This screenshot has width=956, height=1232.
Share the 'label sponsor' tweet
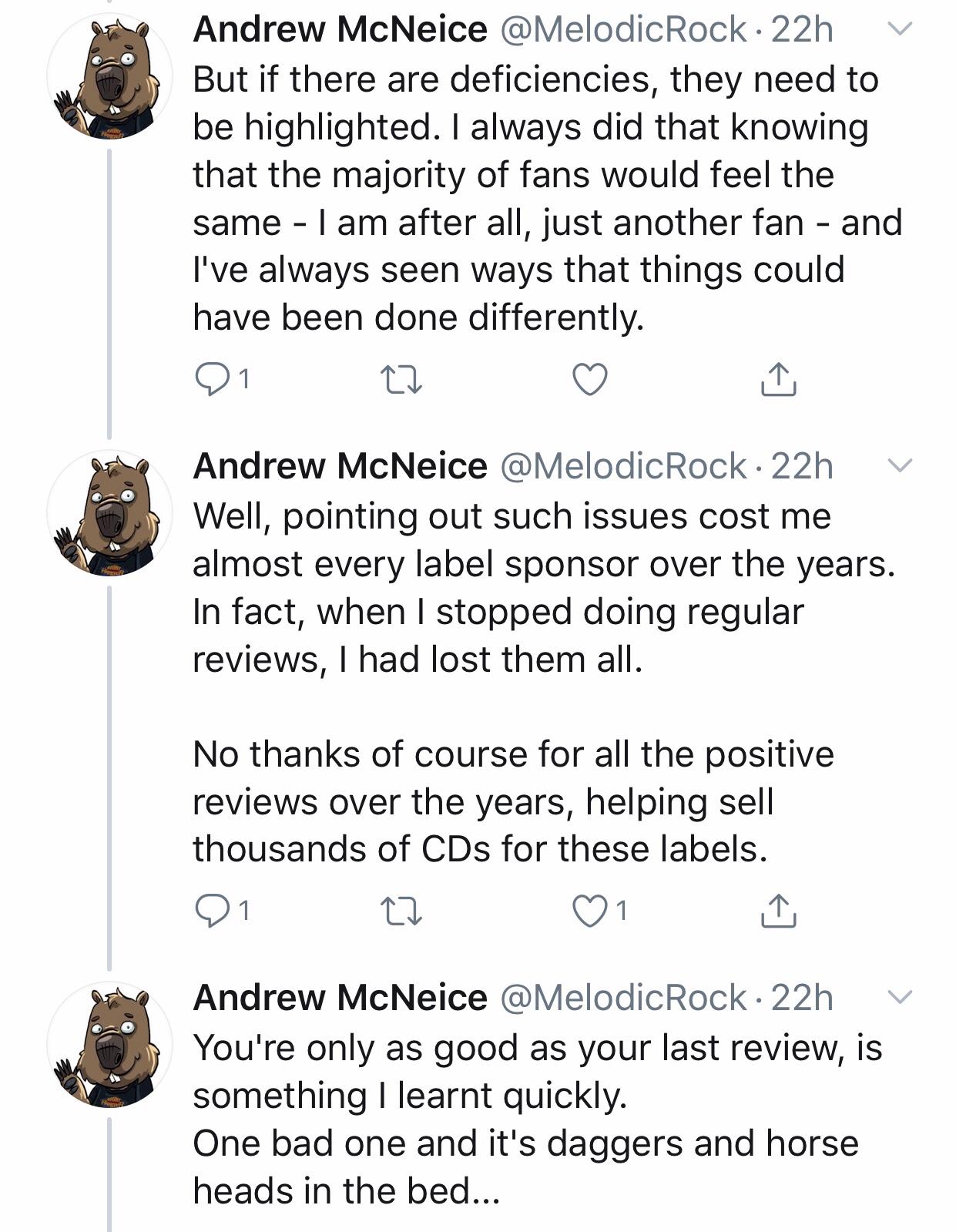pos(778,911)
